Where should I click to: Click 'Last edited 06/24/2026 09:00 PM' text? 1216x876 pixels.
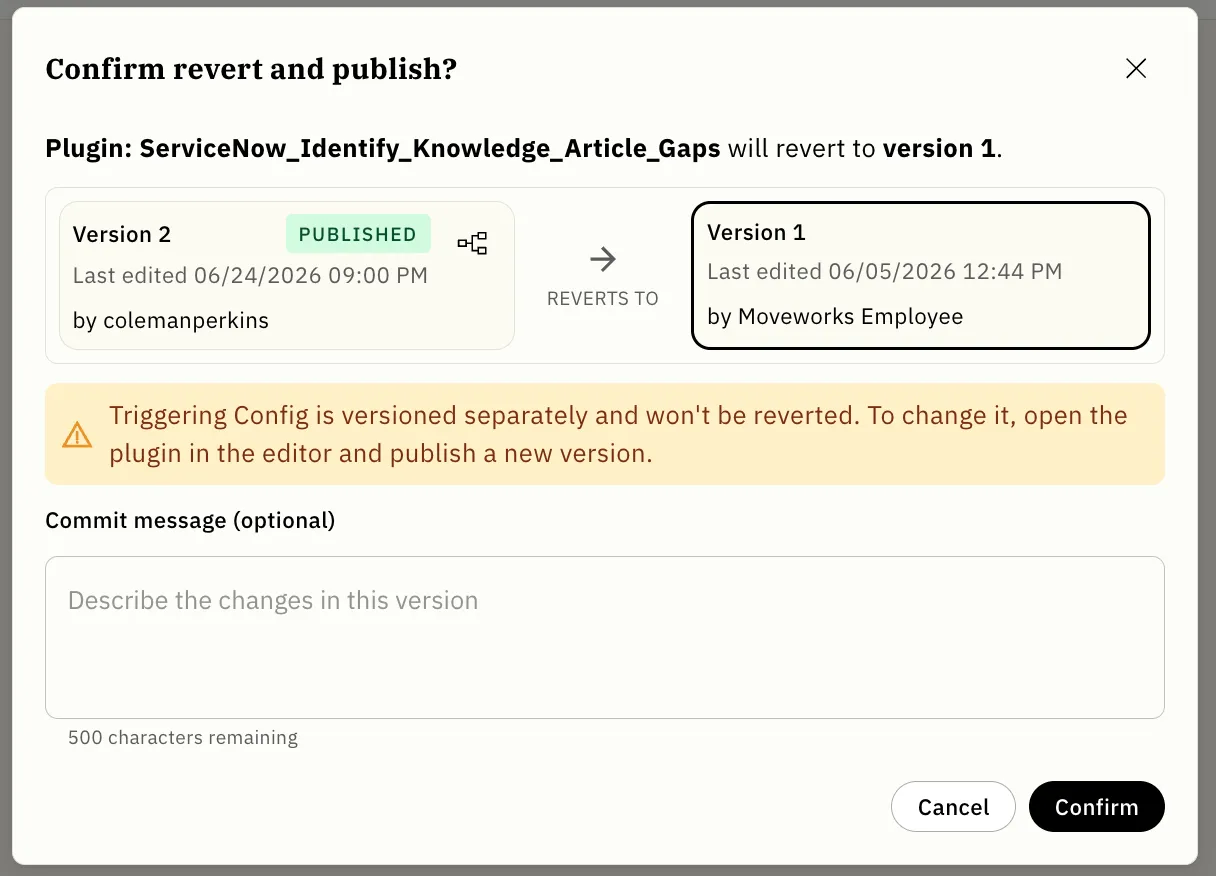click(250, 275)
